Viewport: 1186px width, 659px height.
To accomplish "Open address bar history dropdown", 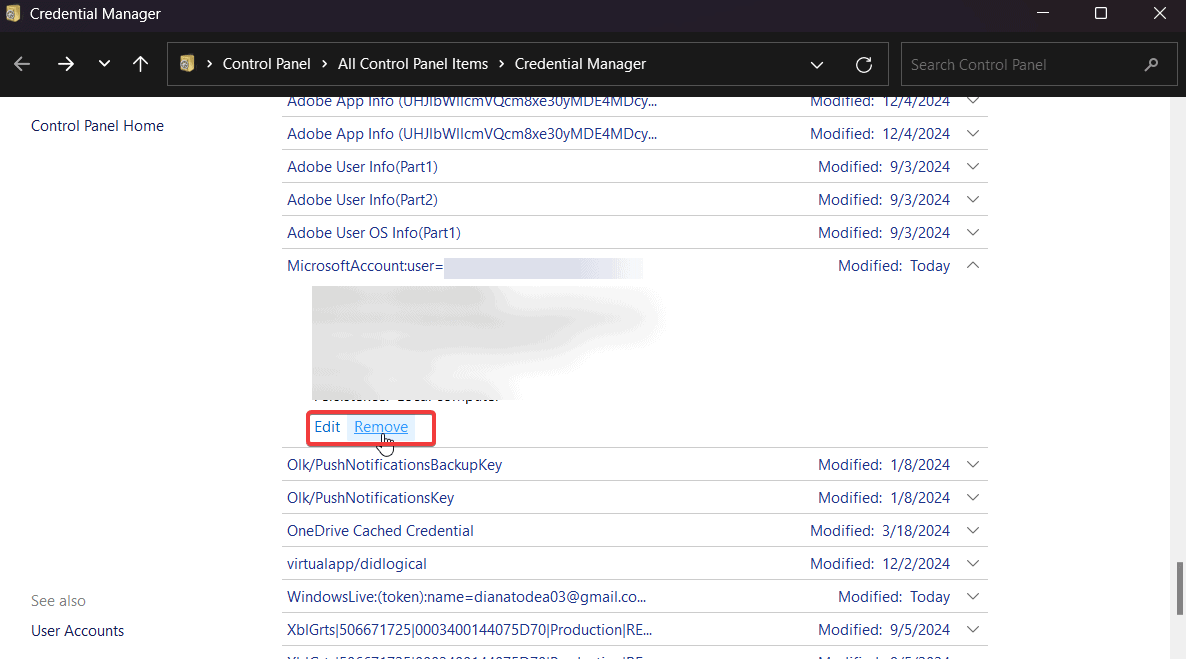I will tap(817, 65).
